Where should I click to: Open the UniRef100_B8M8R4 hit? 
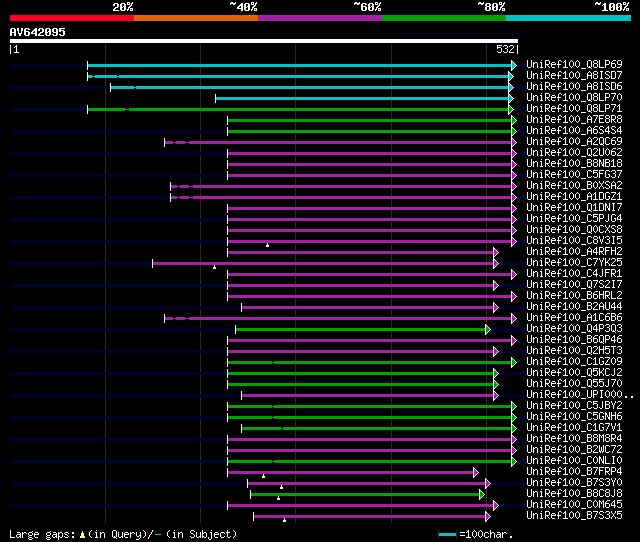(574, 439)
